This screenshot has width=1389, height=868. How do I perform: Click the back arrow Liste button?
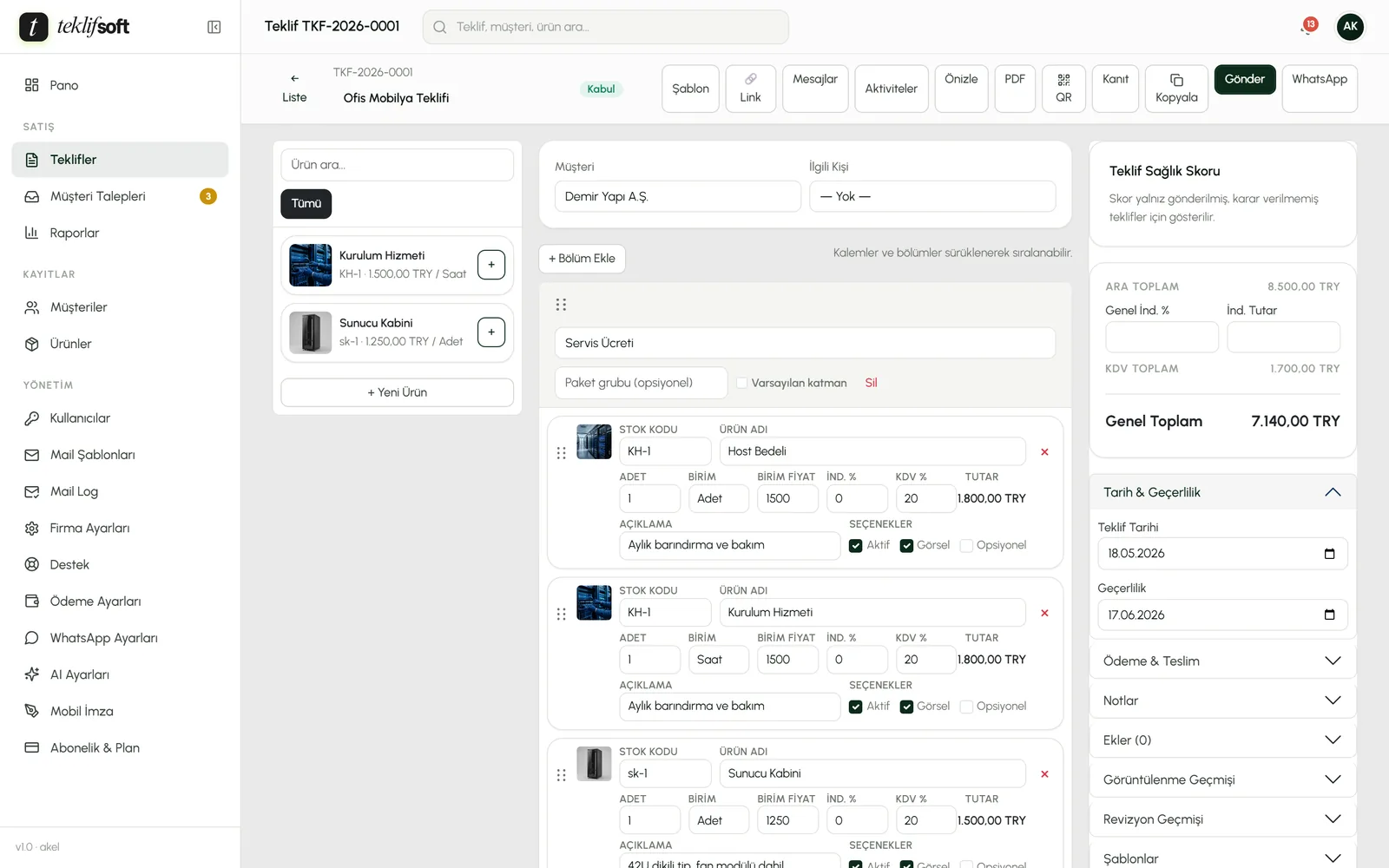pyautogui.click(x=294, y=89)
